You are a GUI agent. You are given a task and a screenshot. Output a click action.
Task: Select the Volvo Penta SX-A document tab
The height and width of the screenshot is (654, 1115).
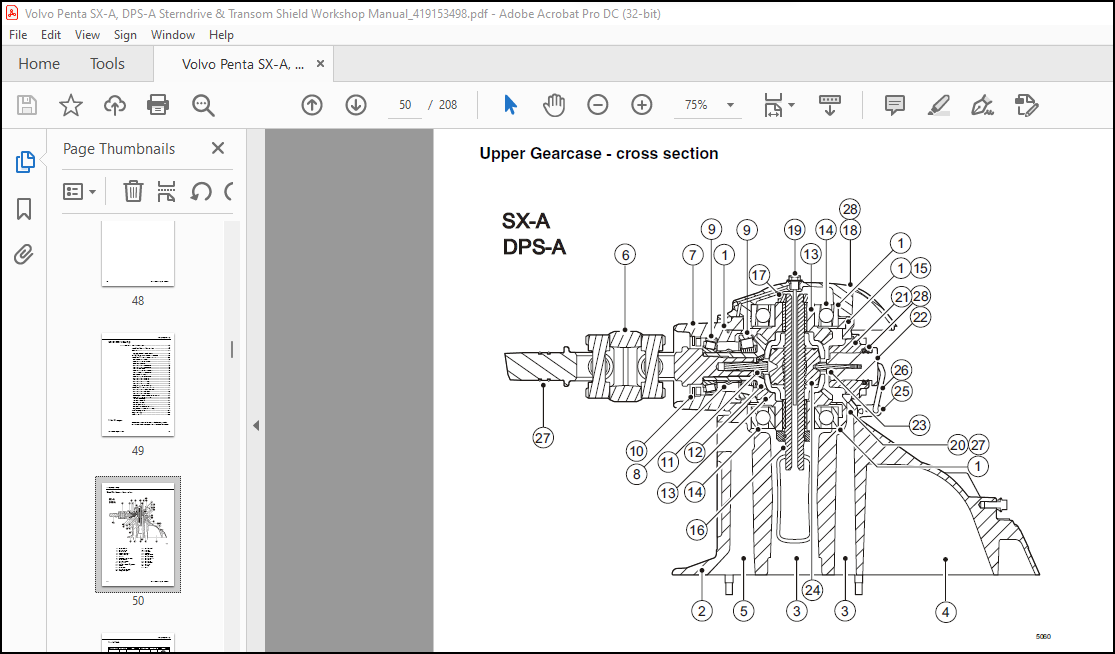point(242,64)
